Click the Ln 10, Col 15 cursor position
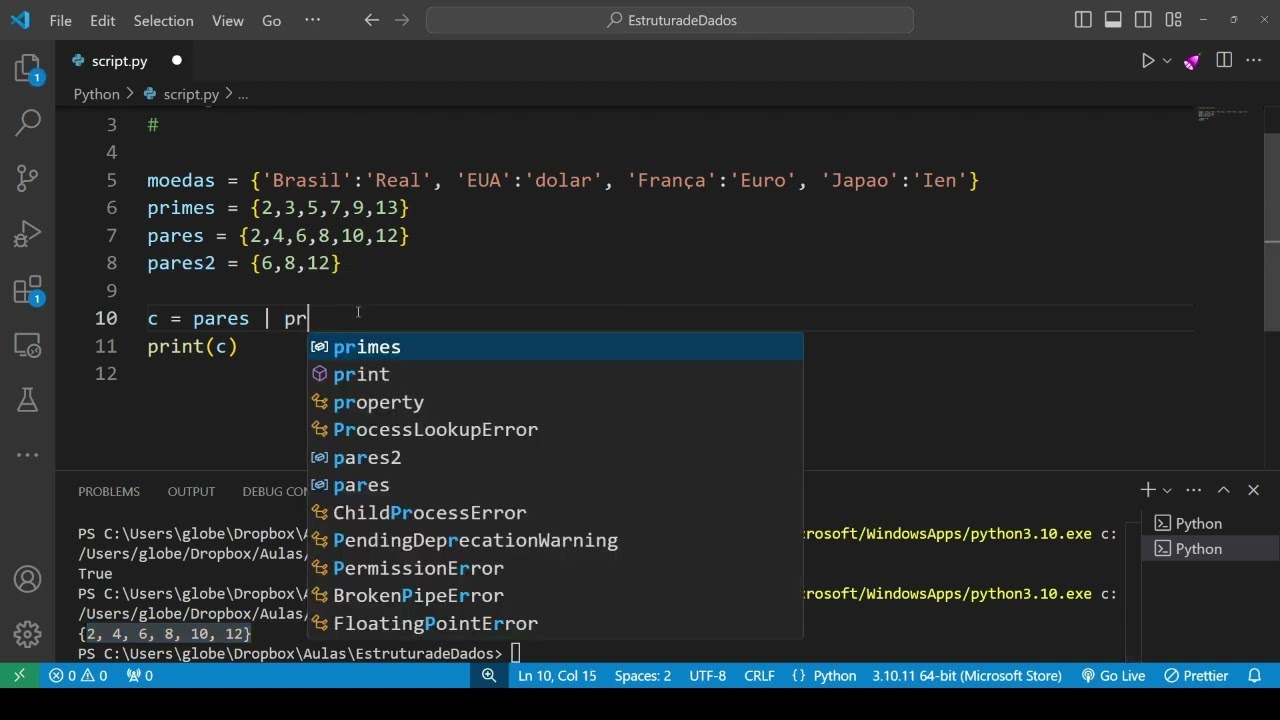Image resolution: width=1280 pixels, height=720 pixels. point(557,676)
